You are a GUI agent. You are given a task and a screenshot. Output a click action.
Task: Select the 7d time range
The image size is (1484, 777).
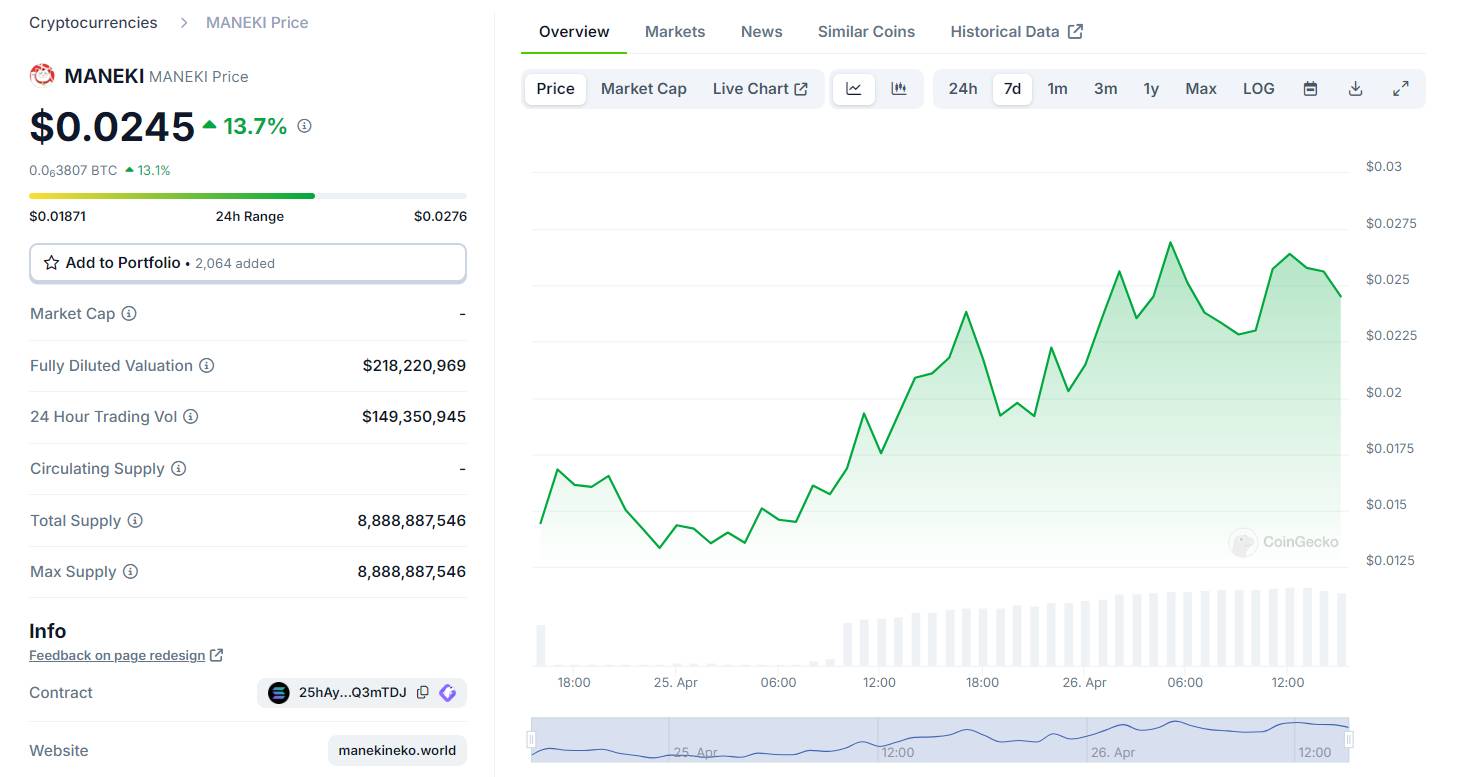point(1012,89)
